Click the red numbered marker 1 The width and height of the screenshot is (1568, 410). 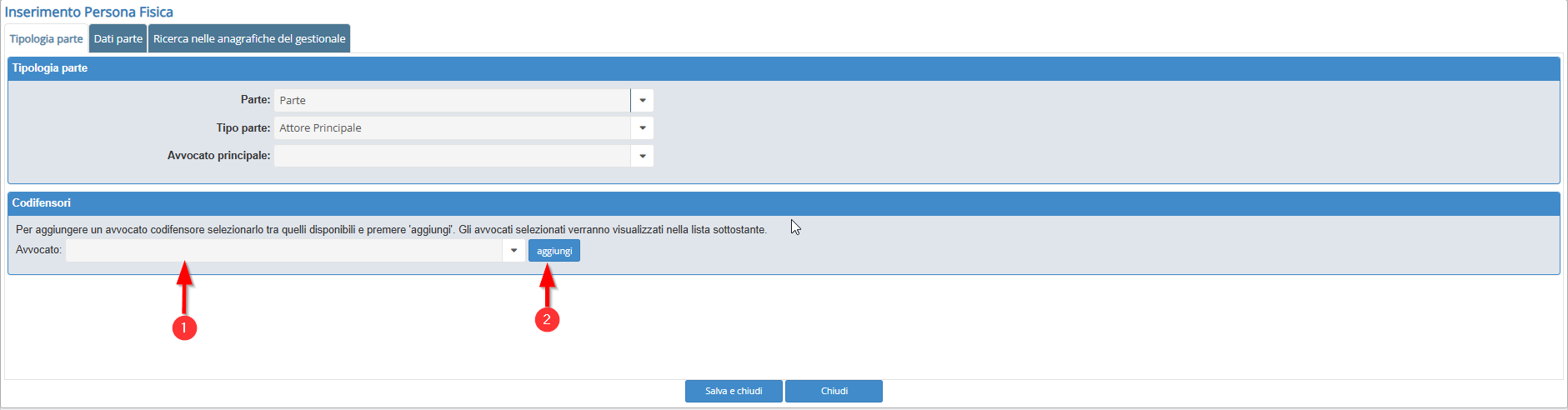click(x=184, y=327)
